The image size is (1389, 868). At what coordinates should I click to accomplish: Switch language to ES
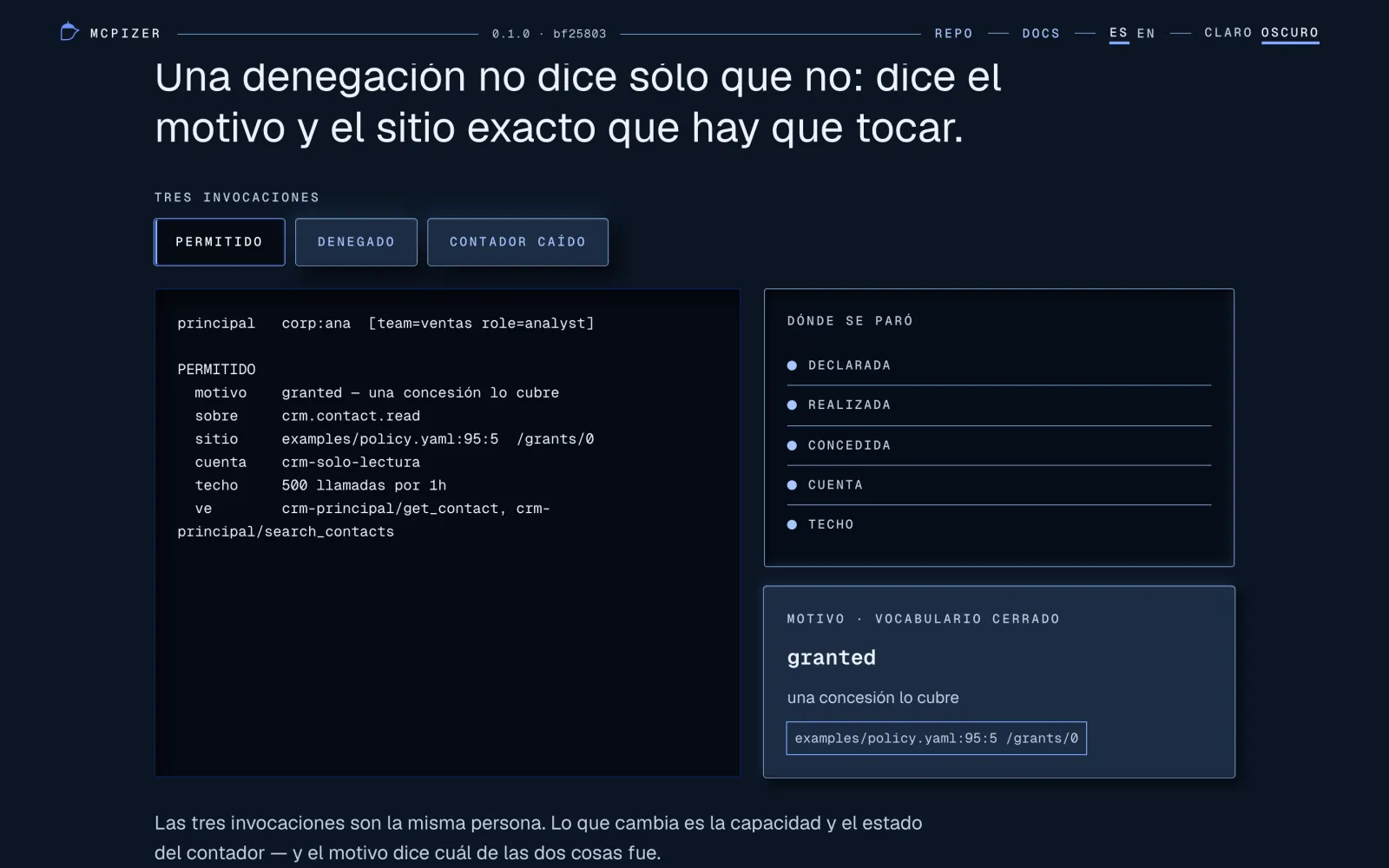[1119, 33]
